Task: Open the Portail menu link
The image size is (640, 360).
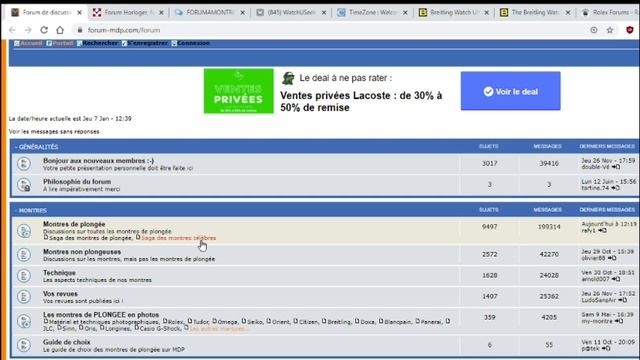Action: (60, 43)
